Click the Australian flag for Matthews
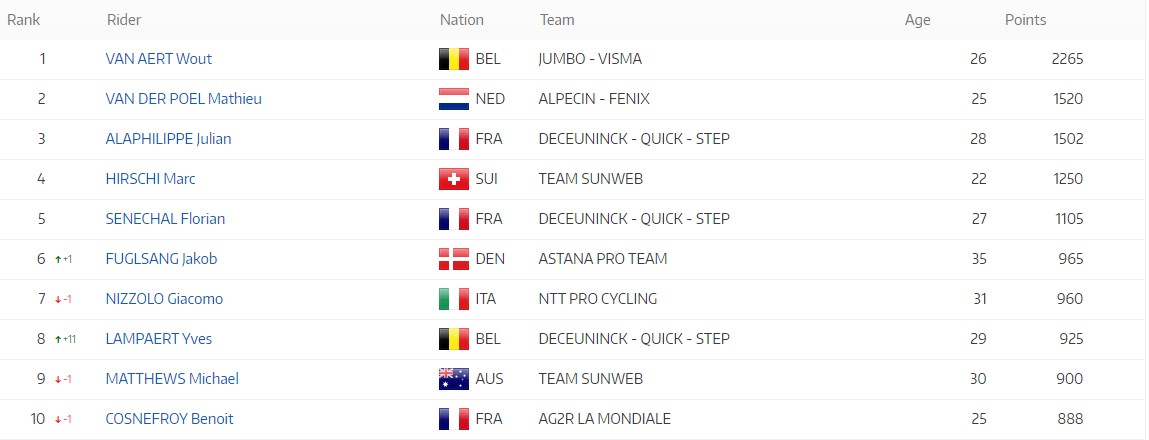The image size is (1149, 440). (x=454, y=378)
